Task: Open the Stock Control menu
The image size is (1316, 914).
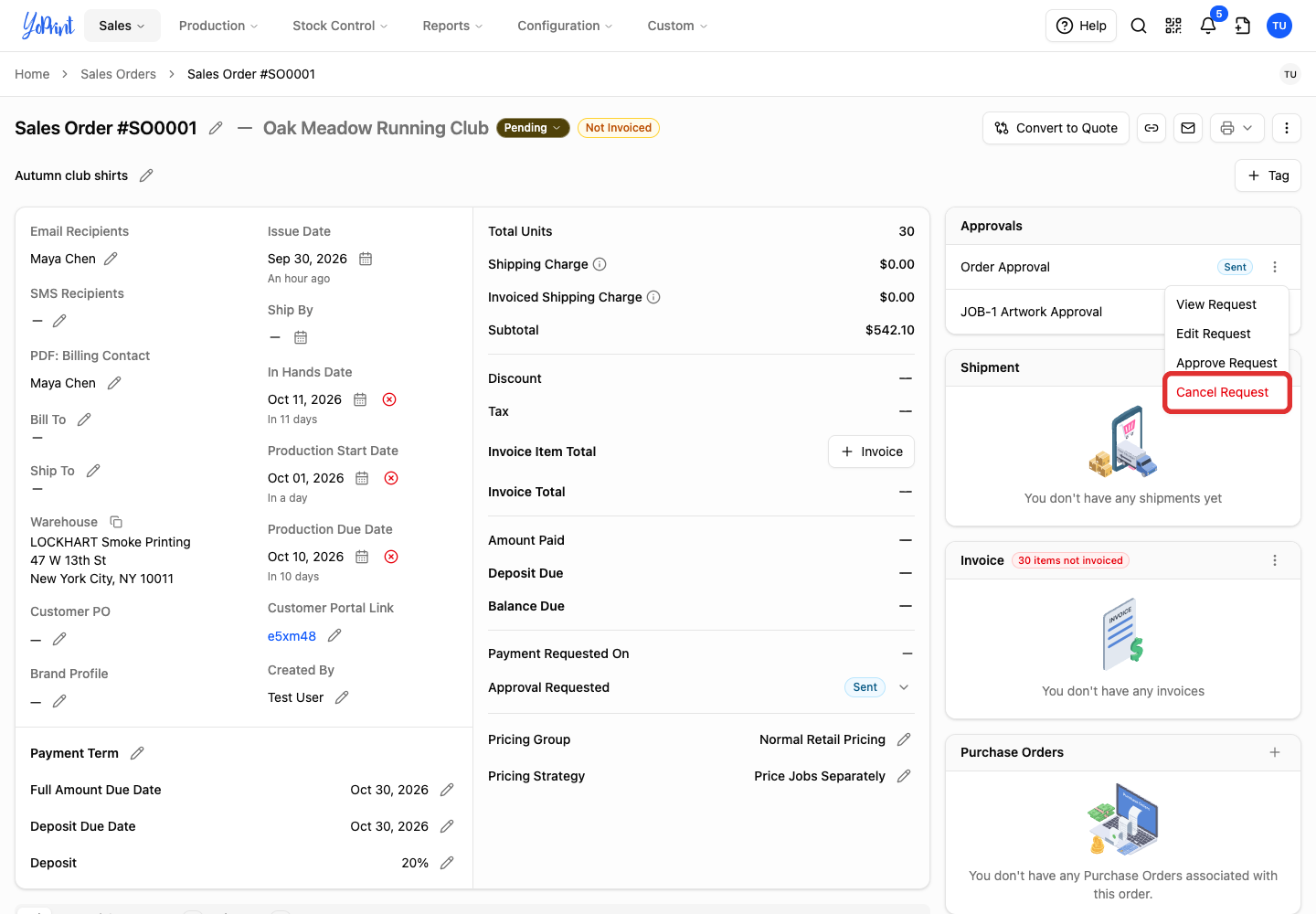Action: click(340, 26)
